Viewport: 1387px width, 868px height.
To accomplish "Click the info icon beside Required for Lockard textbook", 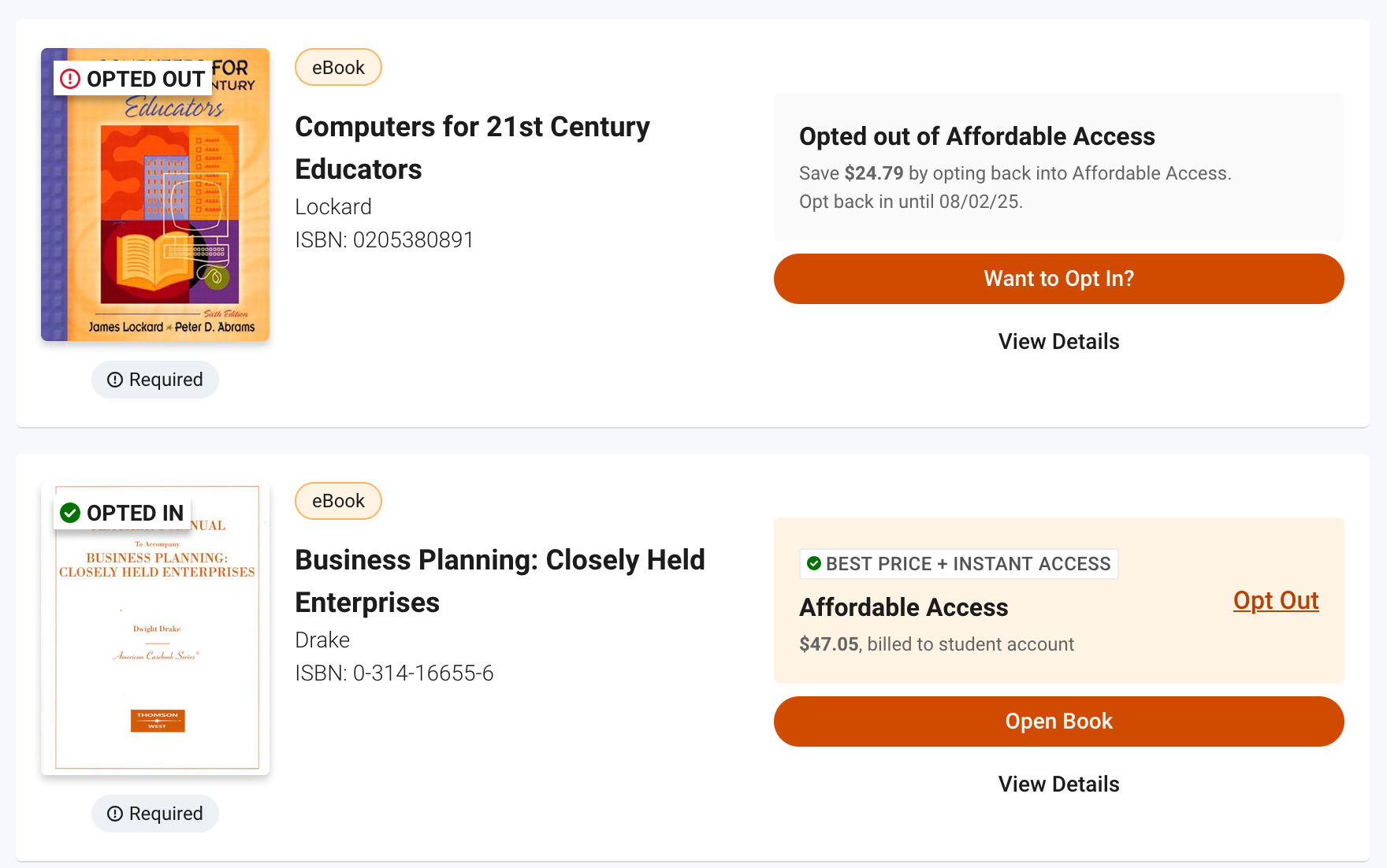I will coord(116,379).
